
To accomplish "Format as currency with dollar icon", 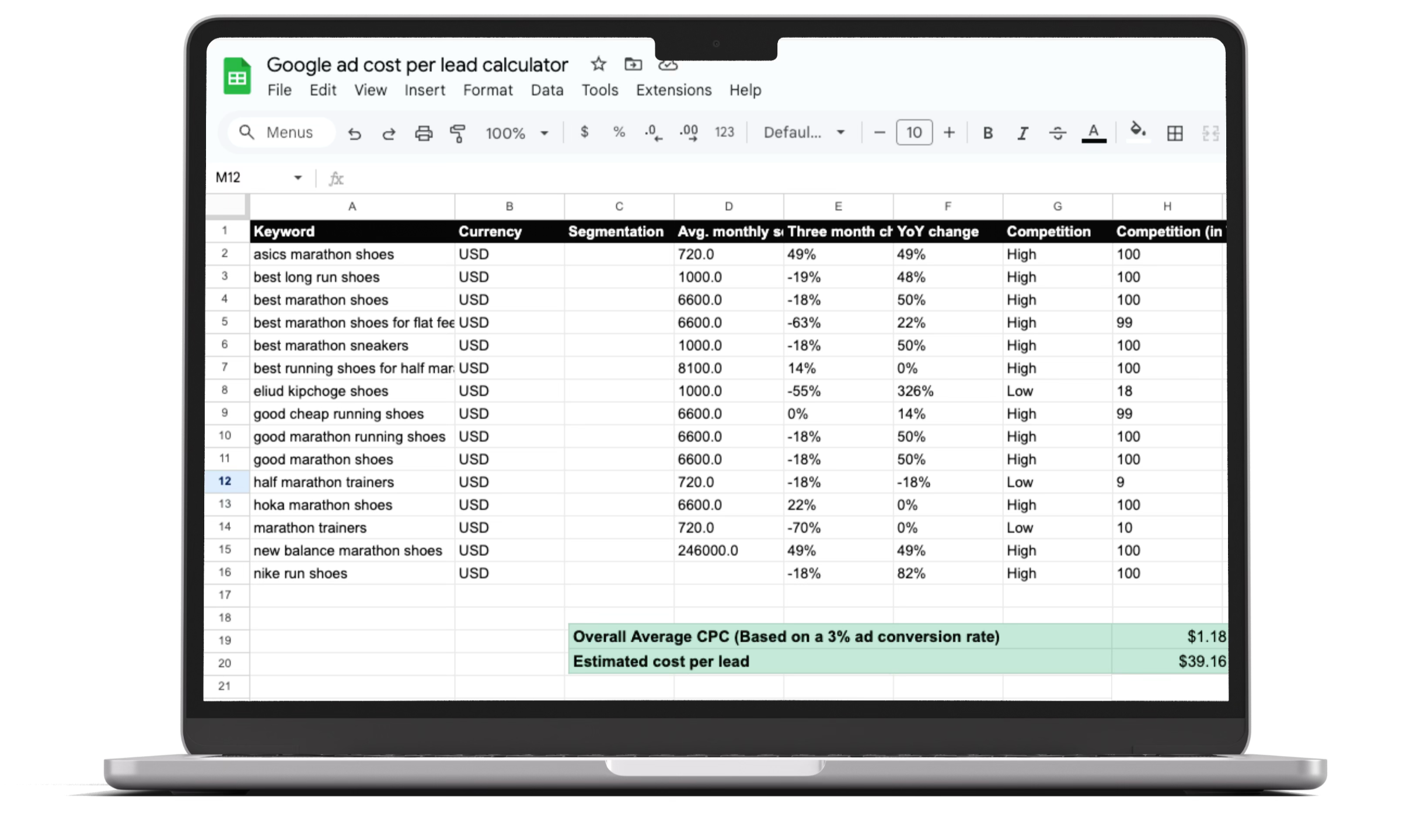I will pyautogui.click(x=584, y=132).
